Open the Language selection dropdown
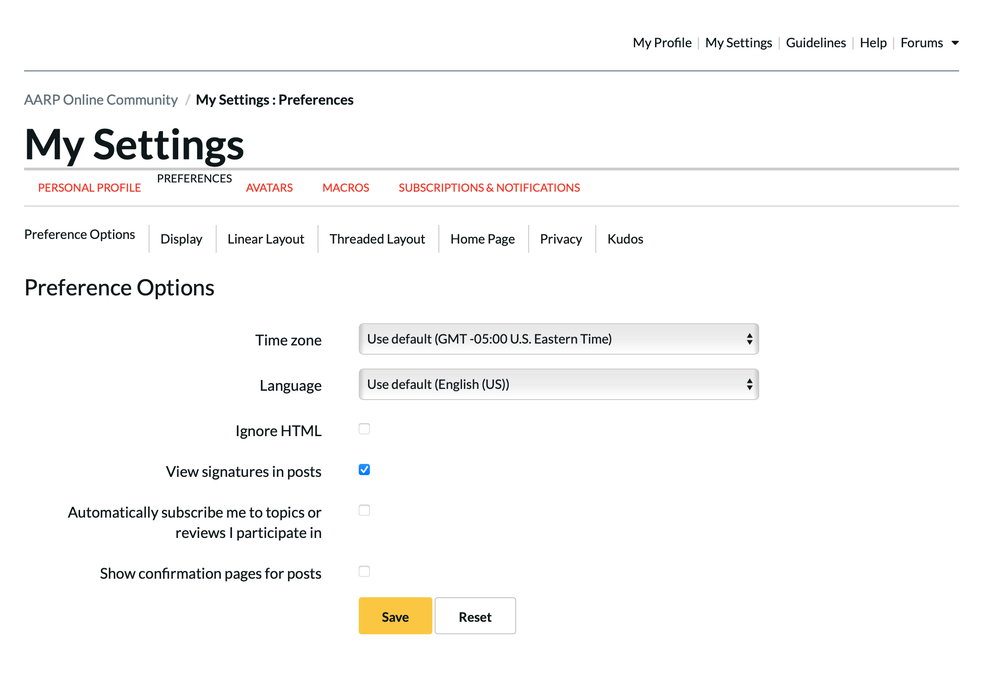This screenshot has width=999, height=676. [x=558, y=384]
